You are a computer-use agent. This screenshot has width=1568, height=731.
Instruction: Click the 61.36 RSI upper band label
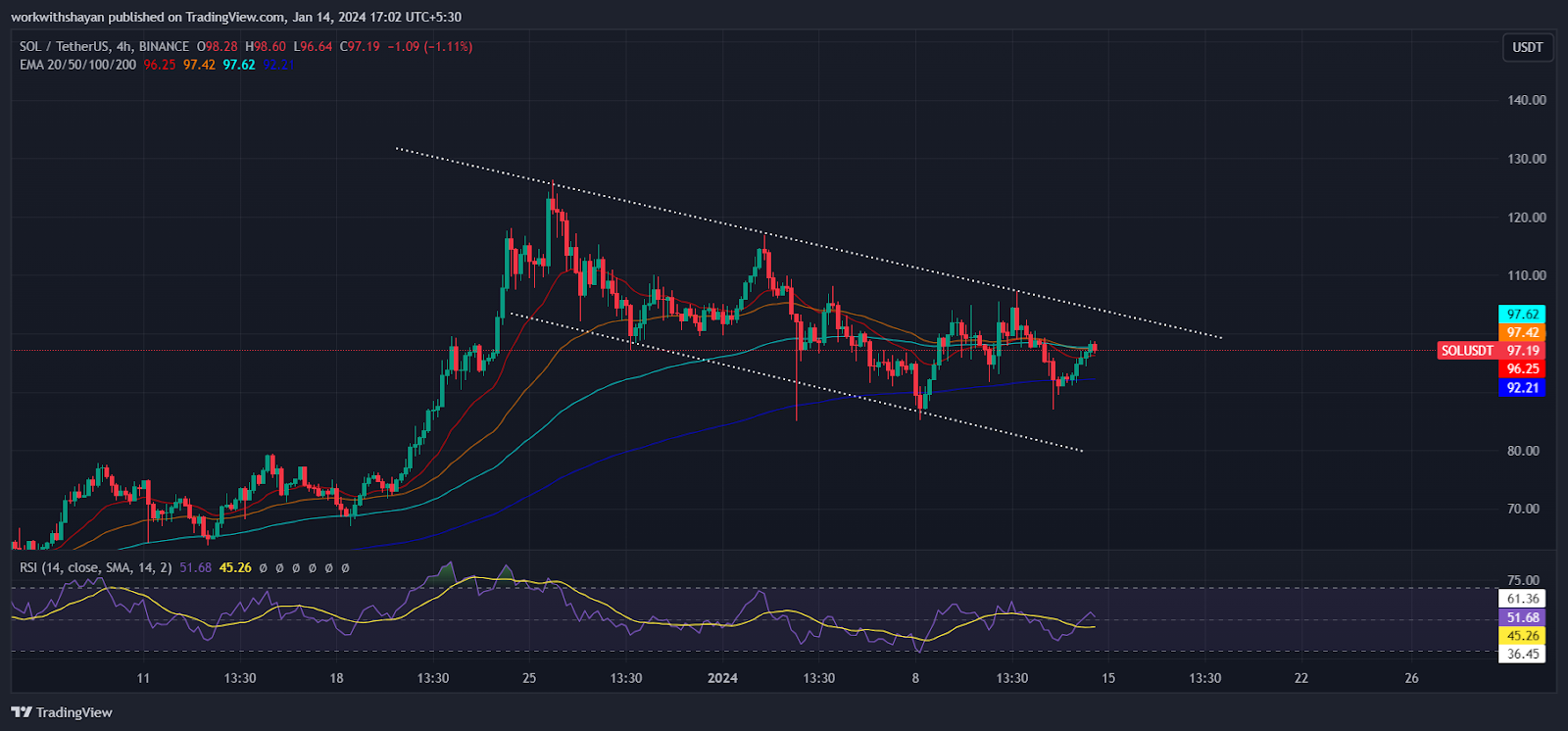pyautogui.click(x=1522, y=599)
